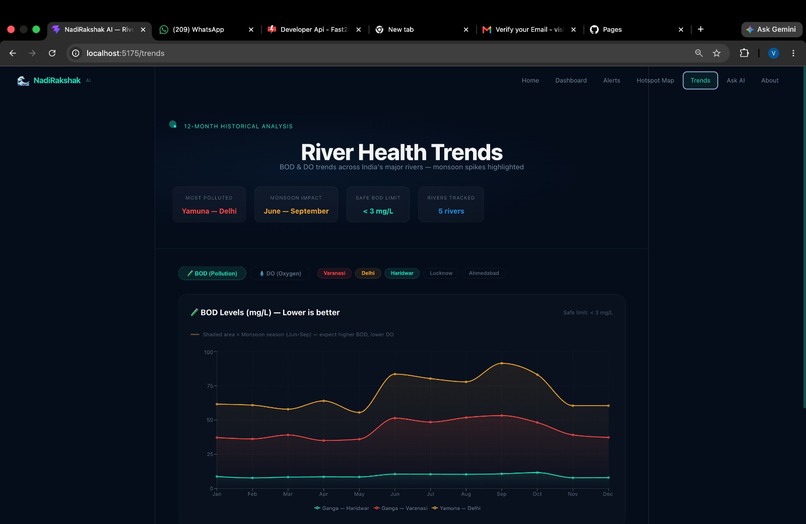806x524 pixels.
Task: Close the WhatsApp tab
Action: [251, 30]
